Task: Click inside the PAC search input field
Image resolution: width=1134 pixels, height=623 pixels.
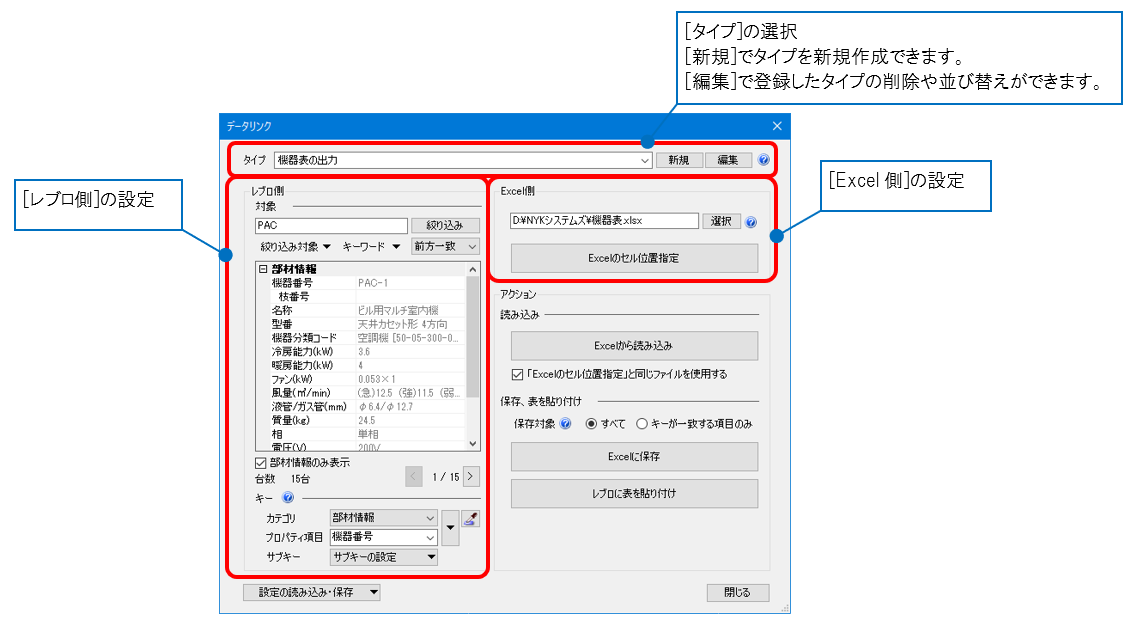Action: point(330,224)
